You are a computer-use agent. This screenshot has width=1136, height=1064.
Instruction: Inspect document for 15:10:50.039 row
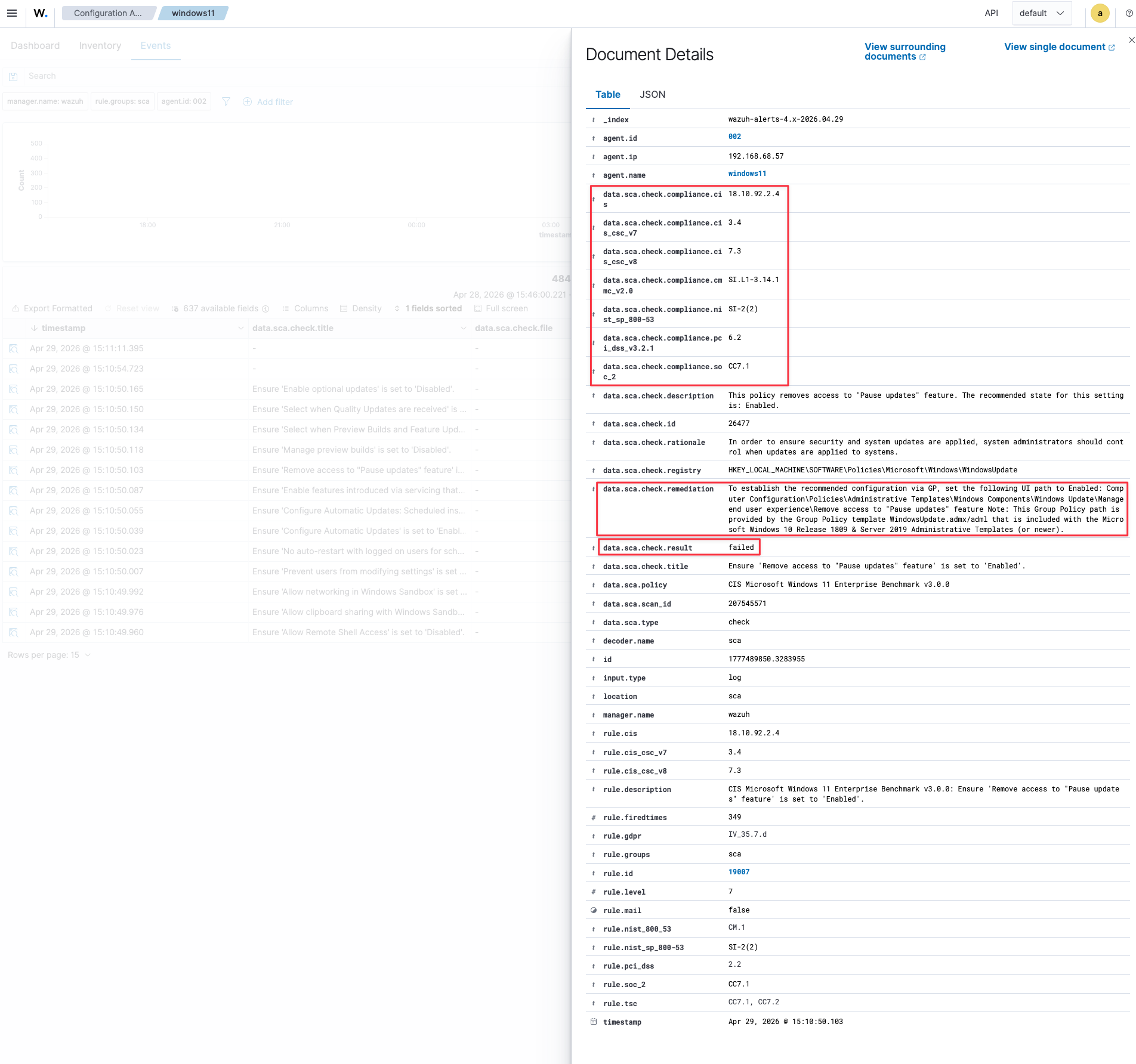[x=13, y=531]
